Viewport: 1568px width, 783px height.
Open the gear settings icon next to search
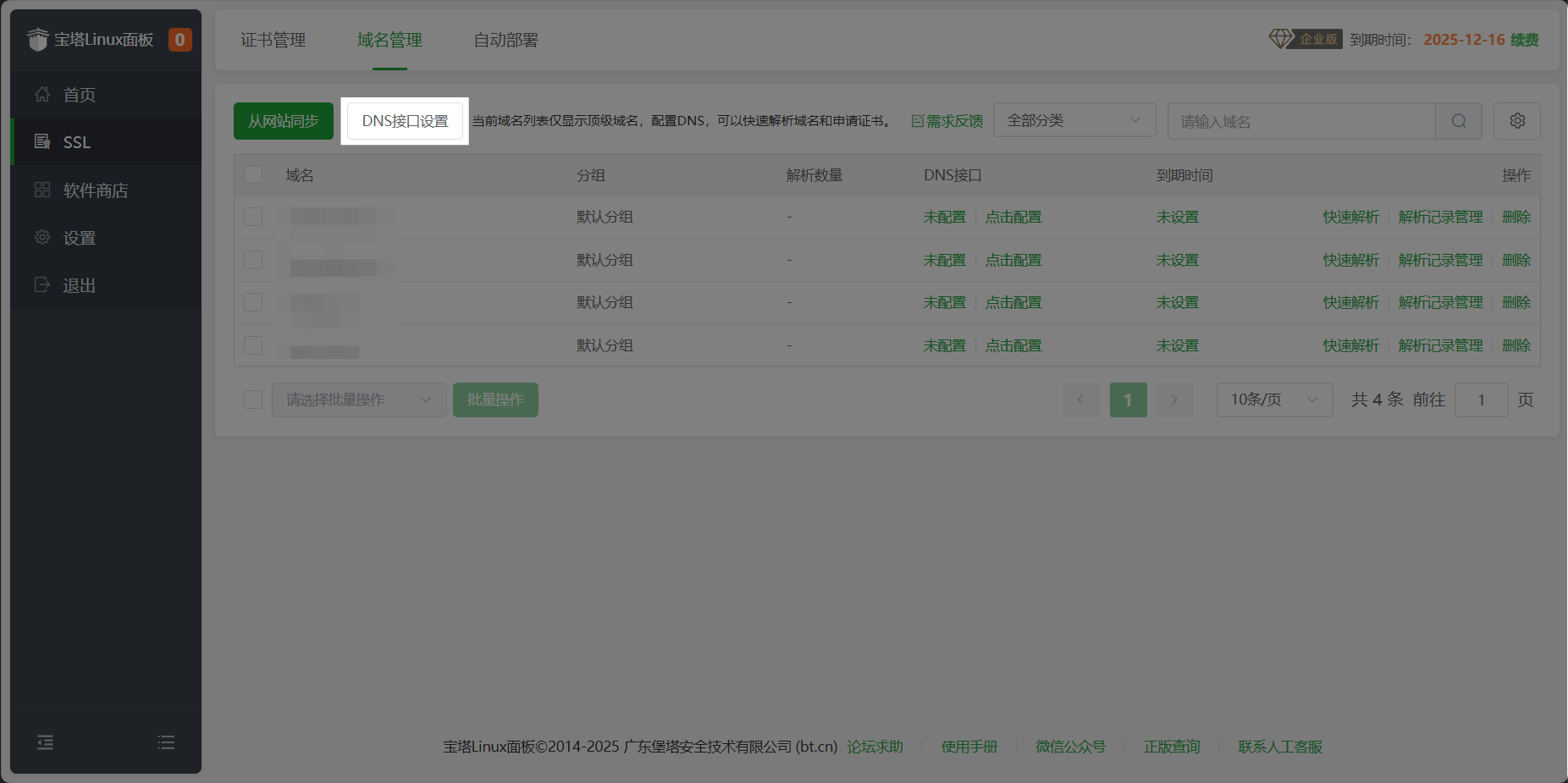[x=1516, y=120]
